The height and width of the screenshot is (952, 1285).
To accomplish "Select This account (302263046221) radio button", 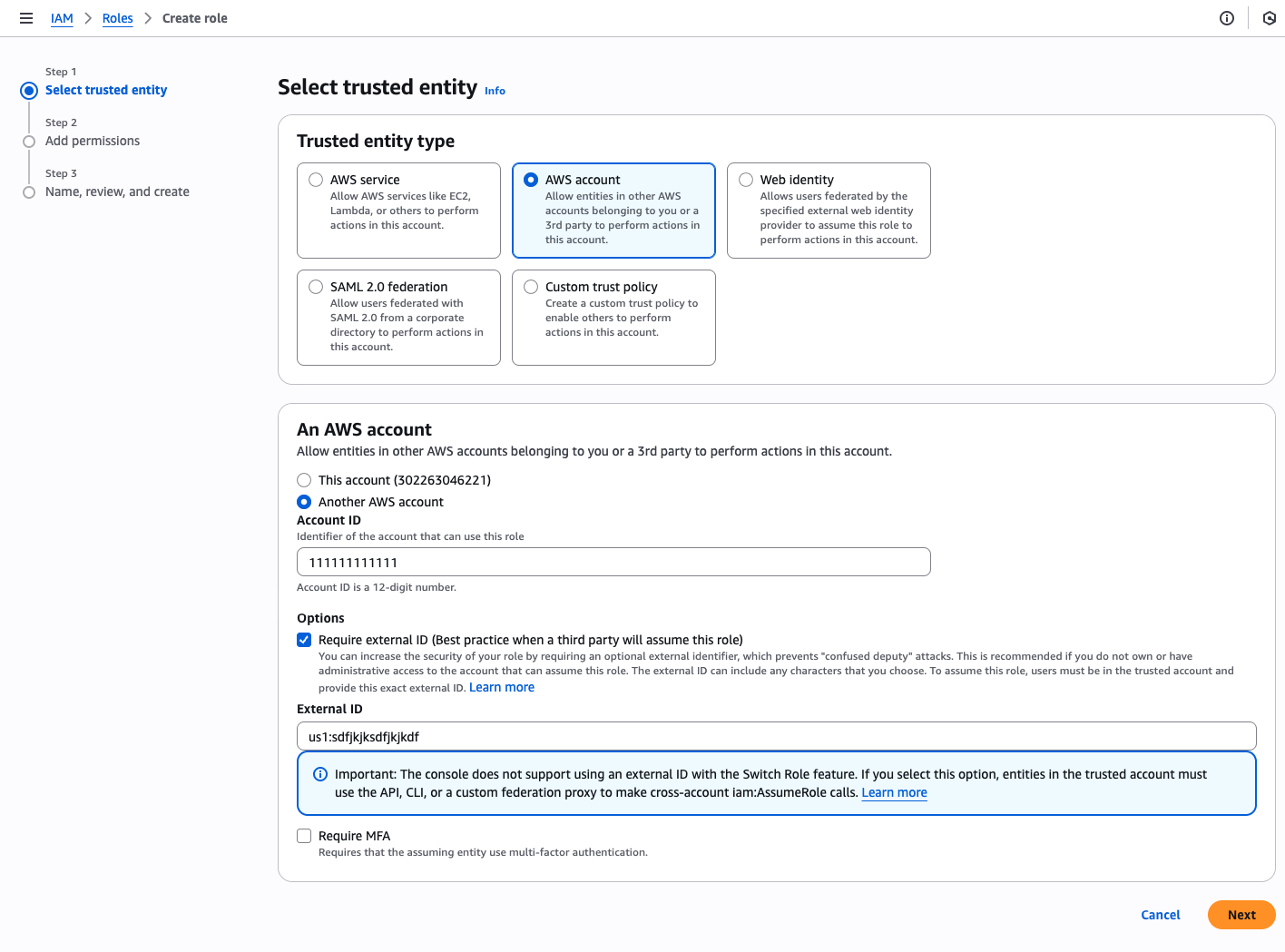I will click(x=304, y=480).
